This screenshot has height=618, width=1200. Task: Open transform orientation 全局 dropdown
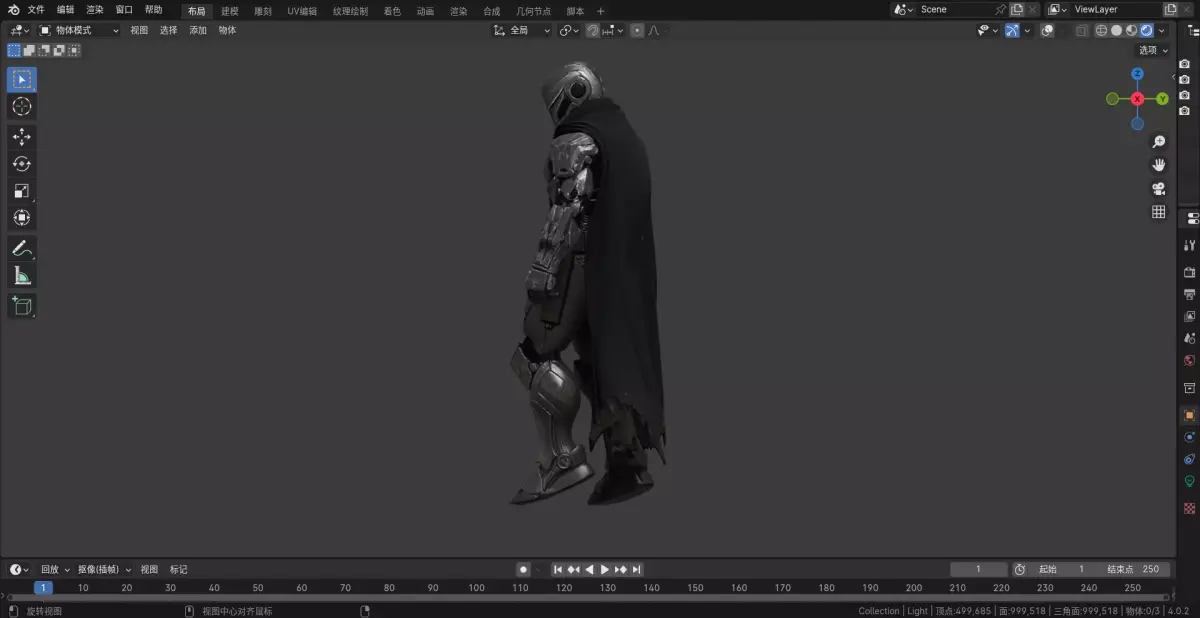click(x=523, y=30)
